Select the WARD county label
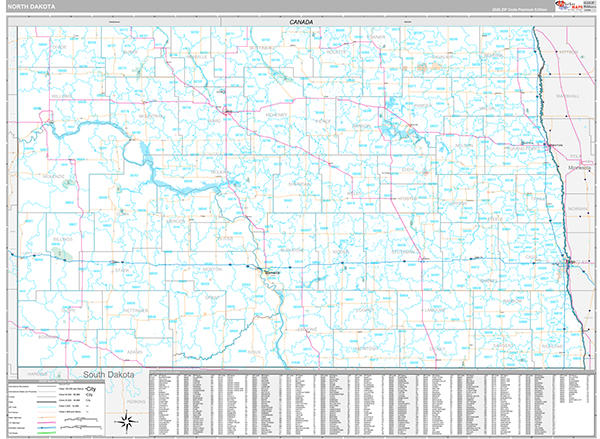The width and height of the screenshot is (600, 439). pyautogui.click(x=214, y=121)
